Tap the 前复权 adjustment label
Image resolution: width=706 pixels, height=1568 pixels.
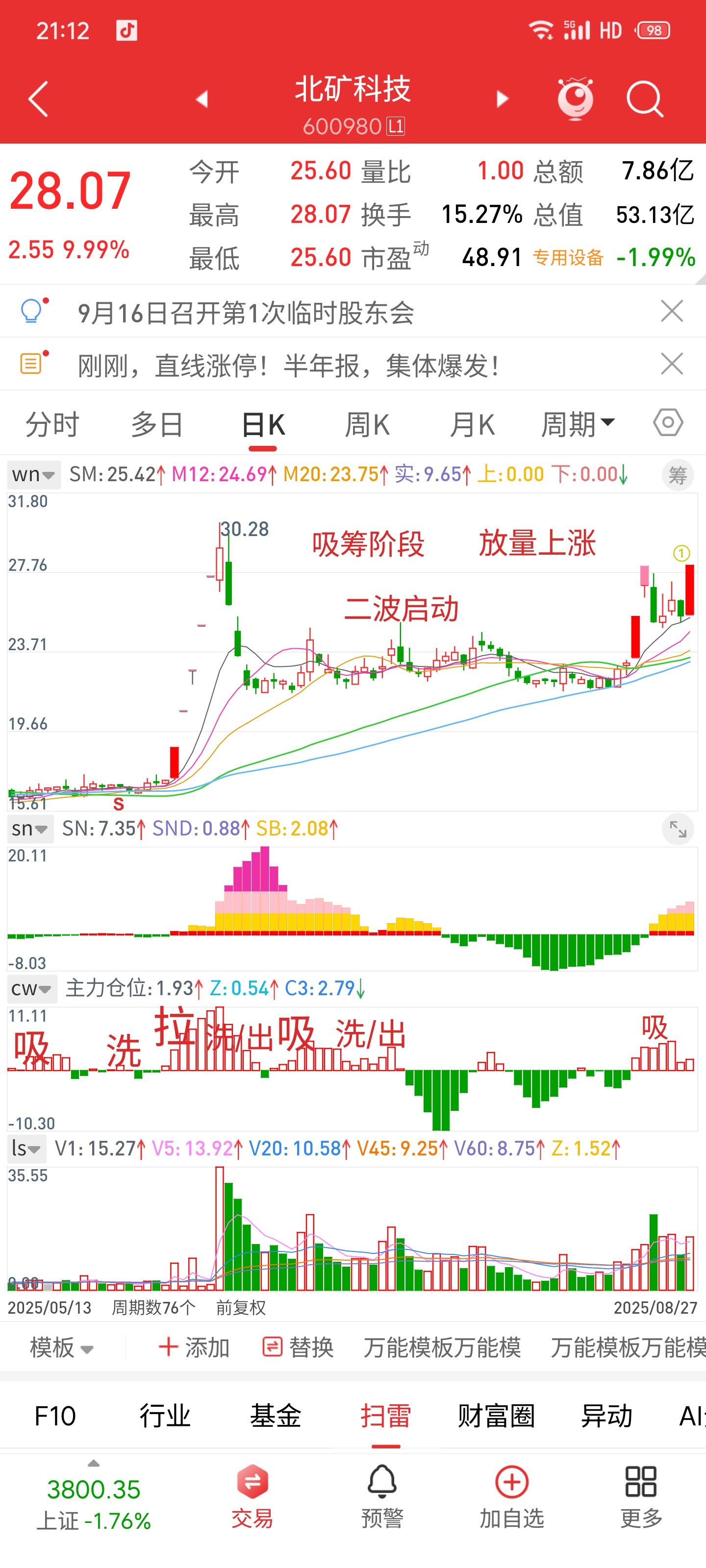[241, 1307]
